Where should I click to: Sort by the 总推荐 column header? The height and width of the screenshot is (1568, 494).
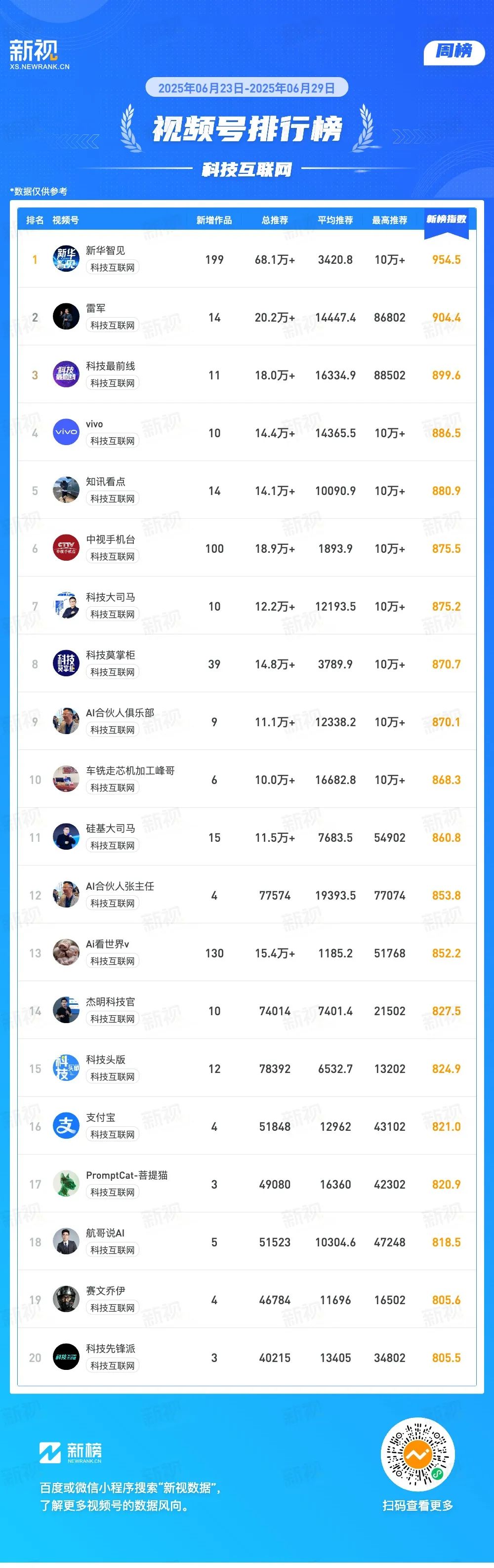(275, 220)
